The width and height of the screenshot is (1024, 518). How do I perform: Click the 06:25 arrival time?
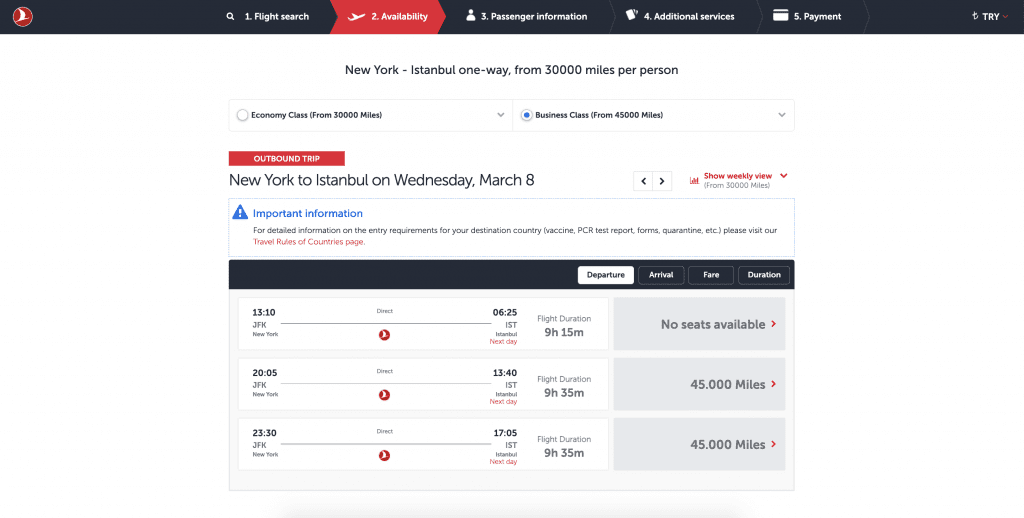pos(505,312)
